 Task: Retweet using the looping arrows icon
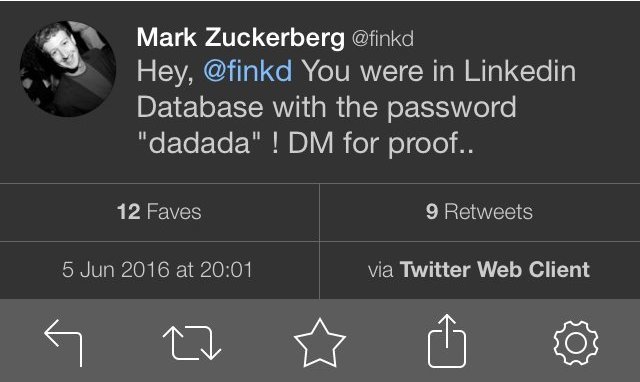click(x=192, y=343)
